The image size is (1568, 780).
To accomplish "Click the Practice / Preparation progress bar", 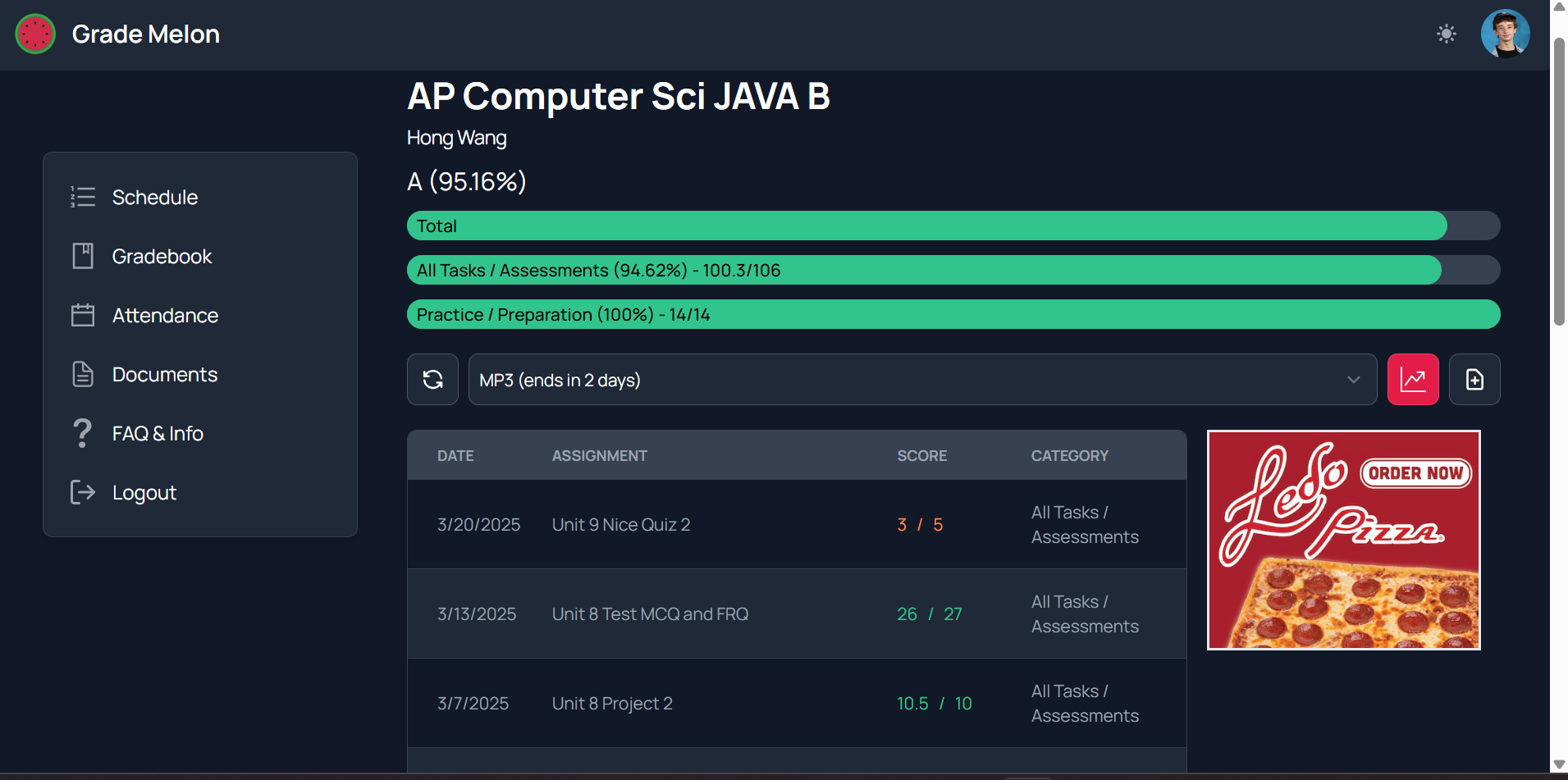I will coord(953,314).
